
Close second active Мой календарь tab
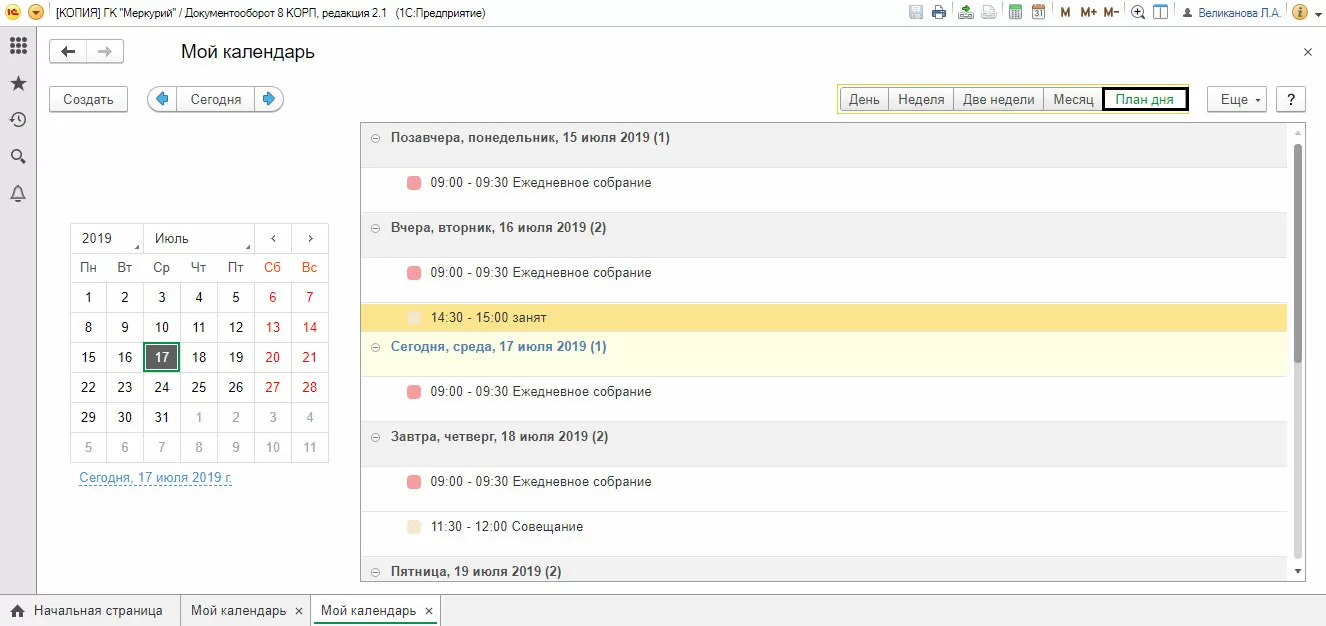click(428, 611)
